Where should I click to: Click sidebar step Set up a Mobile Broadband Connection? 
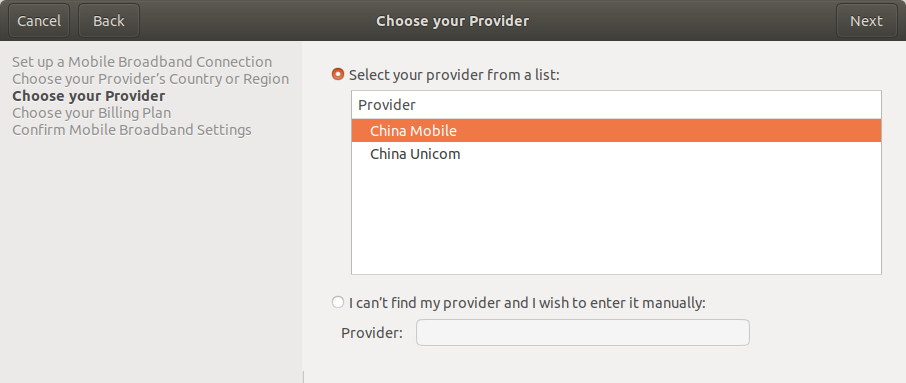(142, 62)
